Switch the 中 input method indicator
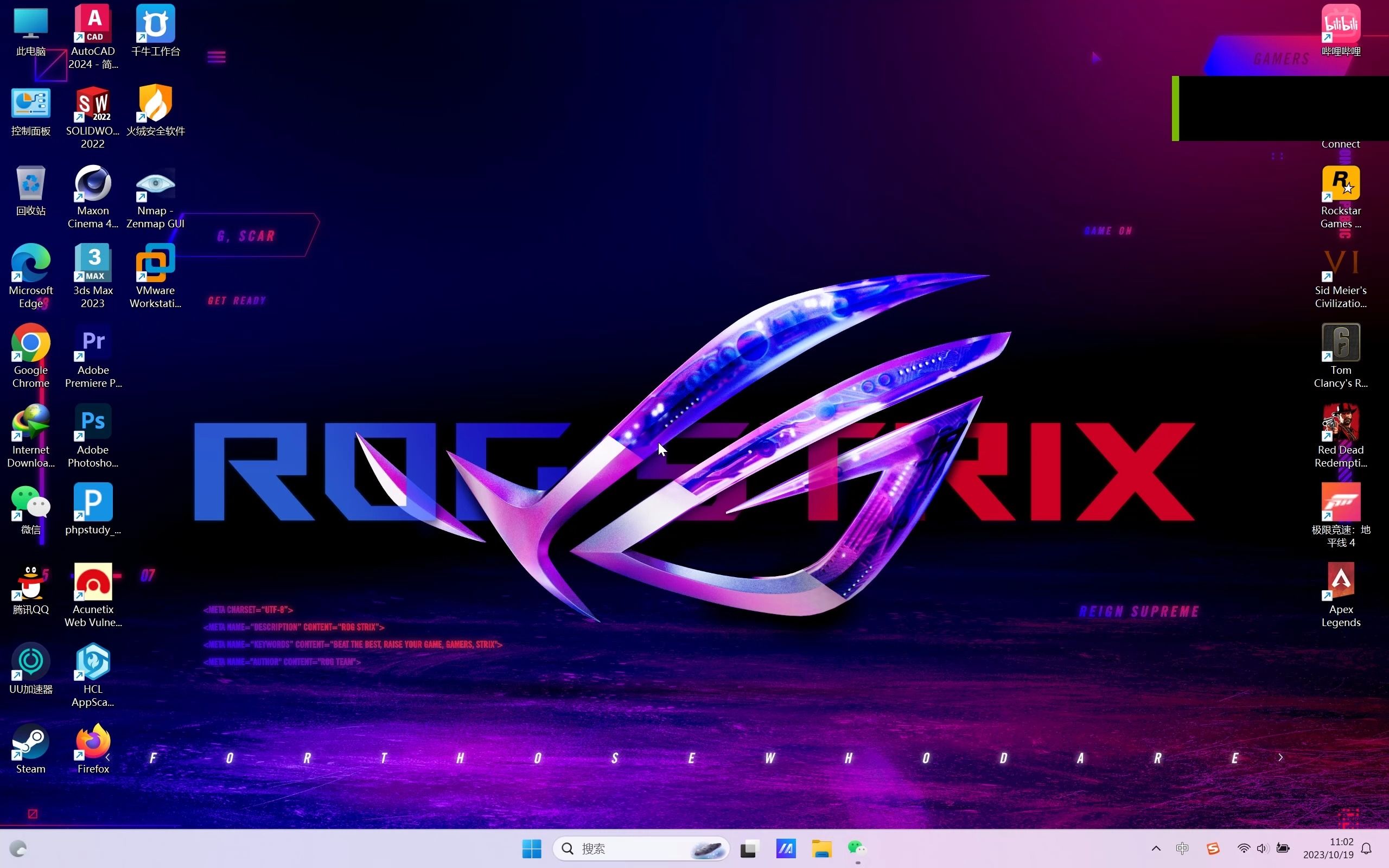Screen dimensions: 1389x868 point(1182,848)
